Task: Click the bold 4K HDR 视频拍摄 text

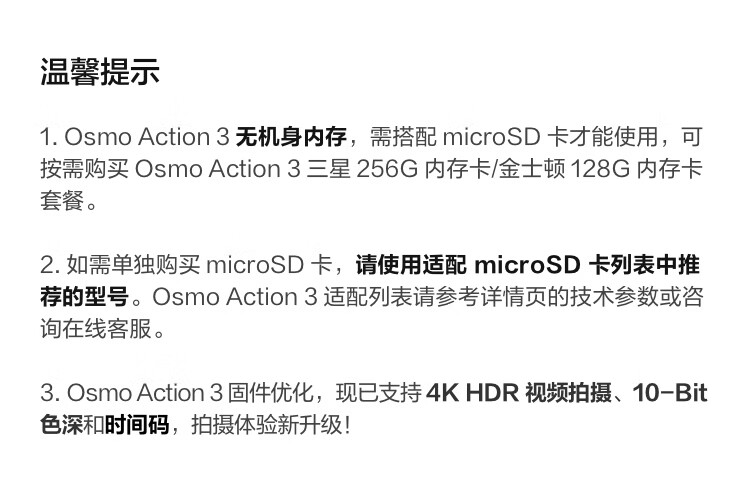Action: [x=518, y=393]
